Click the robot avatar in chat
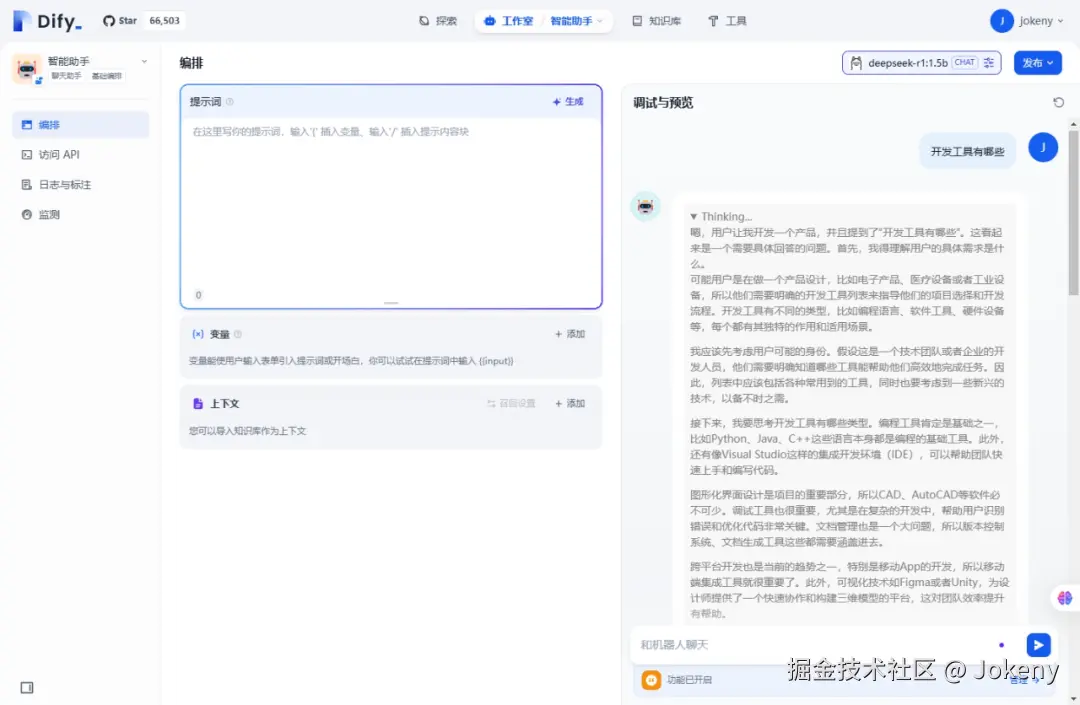This screenshot has height=705, width=1080. tap(645, 206)
